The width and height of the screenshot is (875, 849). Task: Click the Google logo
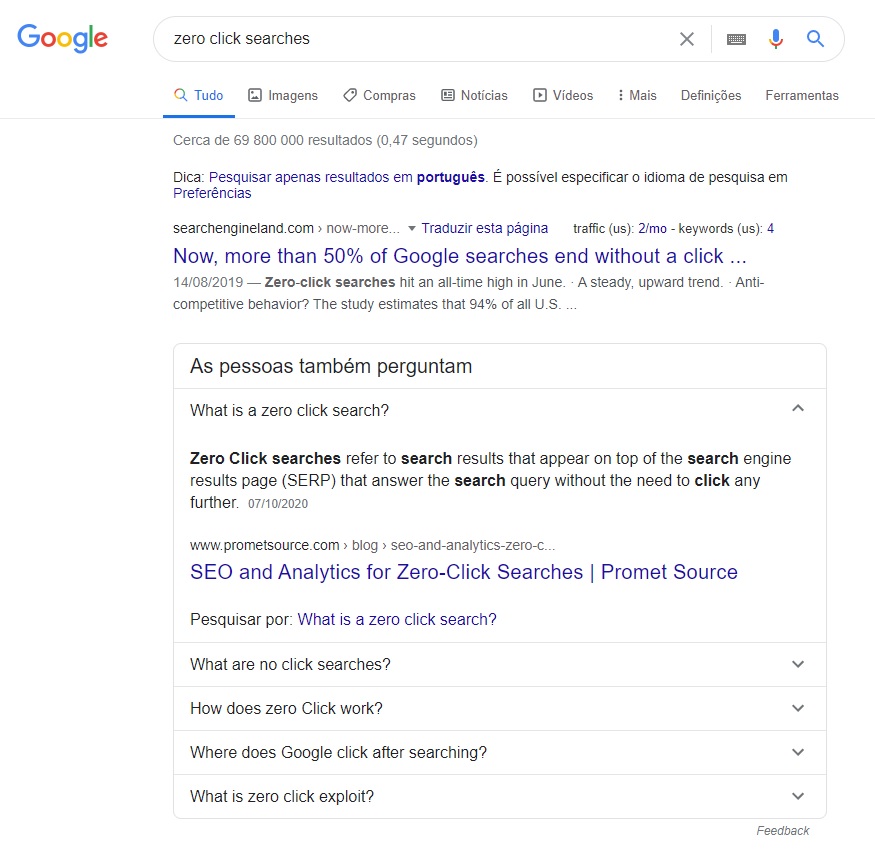pos(62,39)
